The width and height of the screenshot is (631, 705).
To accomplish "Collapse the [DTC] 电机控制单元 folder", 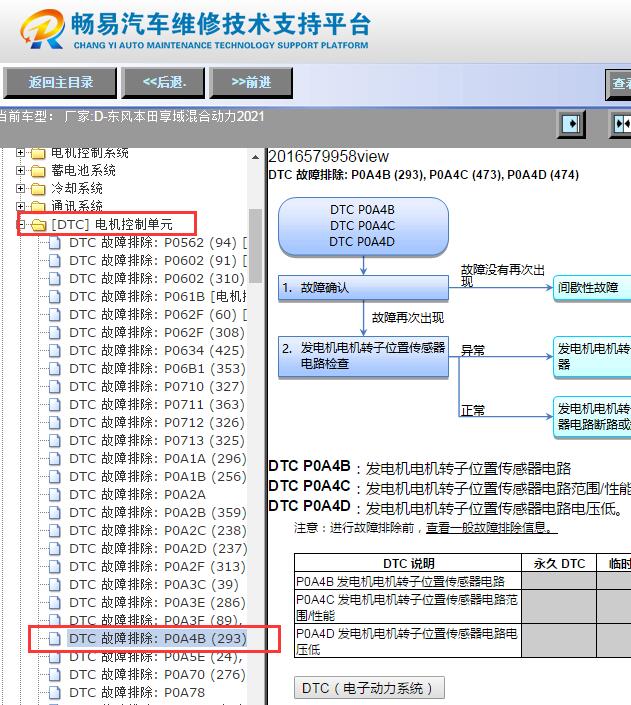I will (x=21, y=224).
